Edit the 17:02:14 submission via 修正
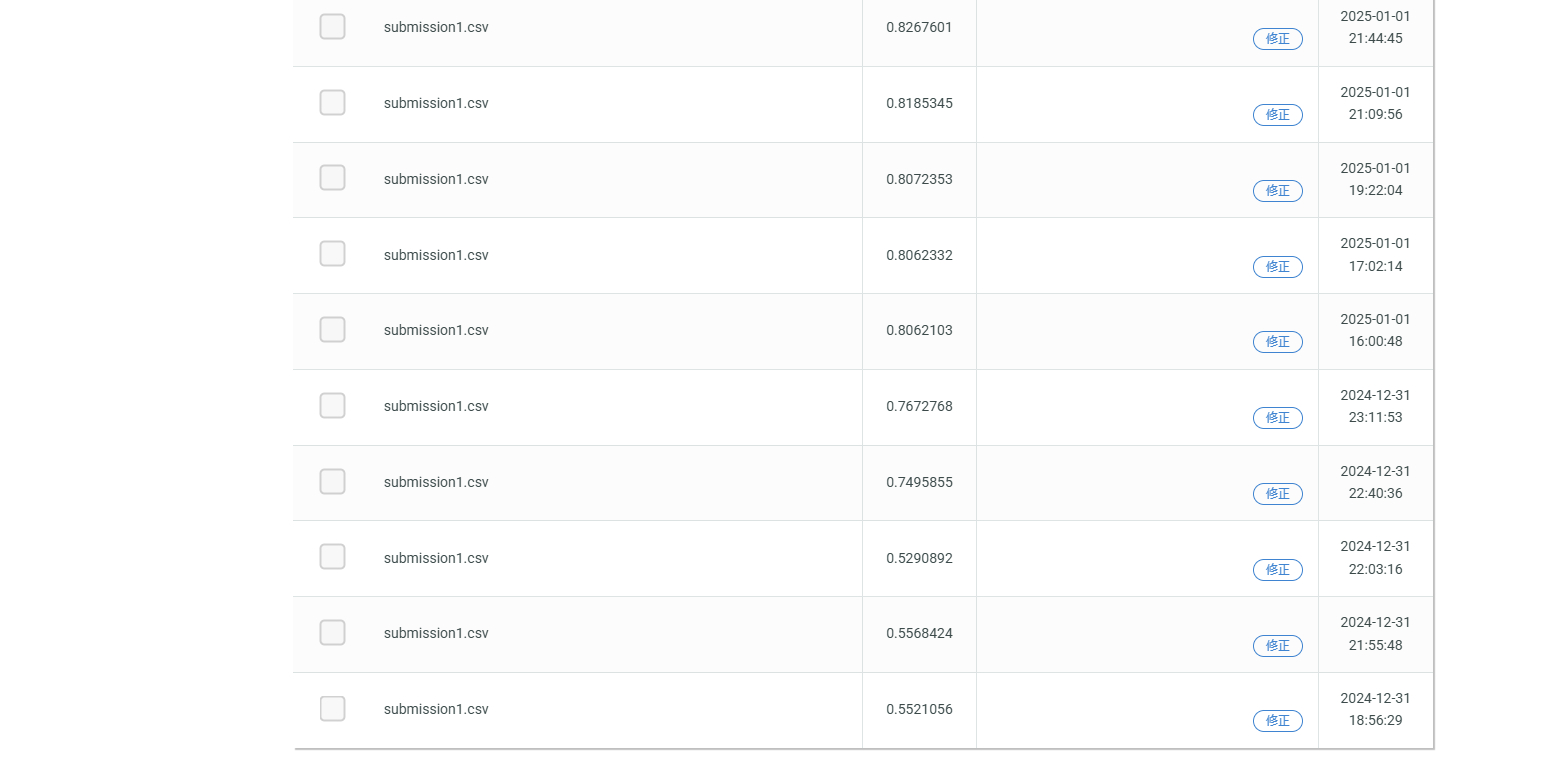Viewport: 1550px width, 759px height. click(1277, 267)
